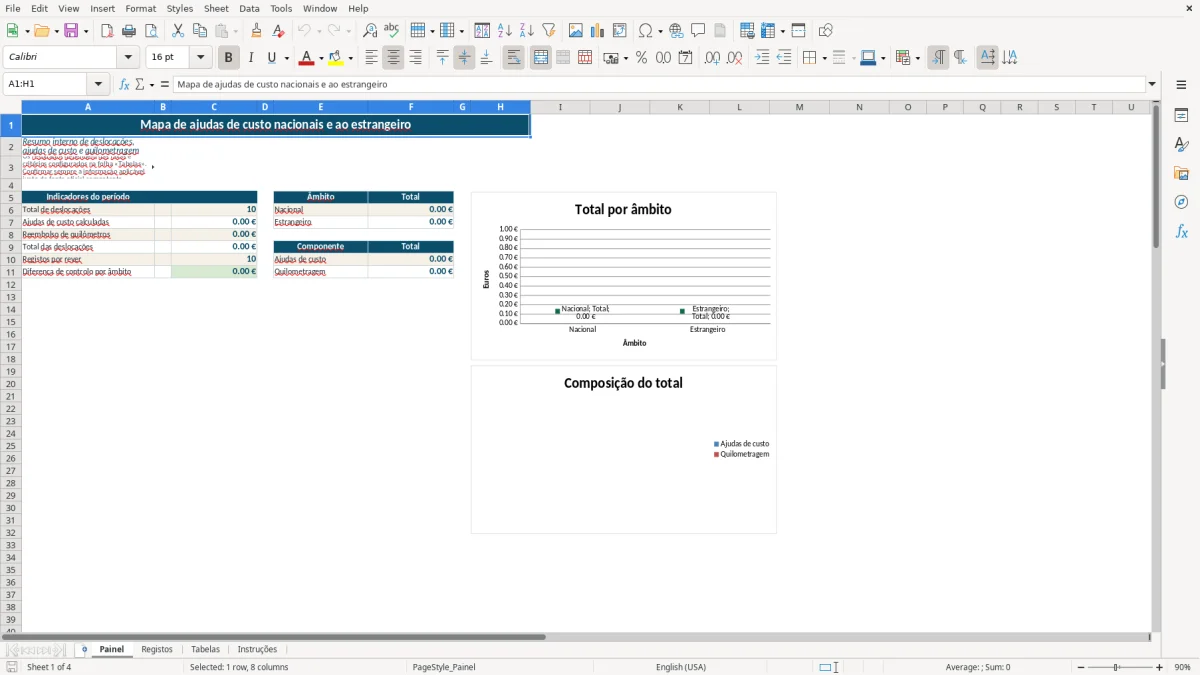
Task: Format cells as percent
Action: [641, 58]
